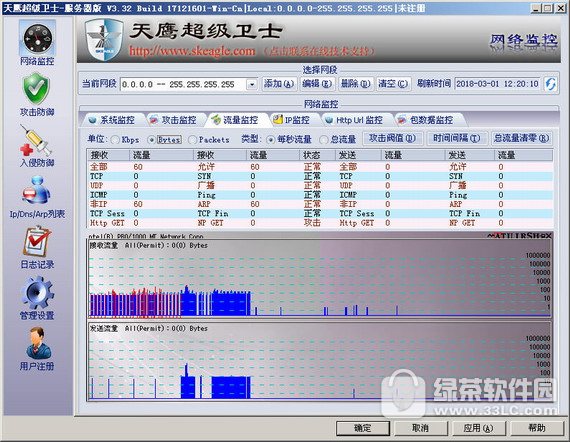This screenshot has width=570, height=442.
Task: Click the 流量监控 tab icon
Action: pos(216,120)
